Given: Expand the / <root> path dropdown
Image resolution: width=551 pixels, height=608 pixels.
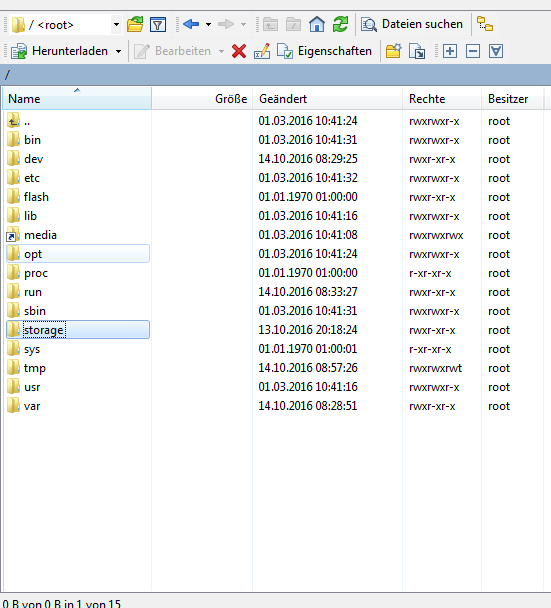Looking at the screenshot, I should tap(116, 25).
